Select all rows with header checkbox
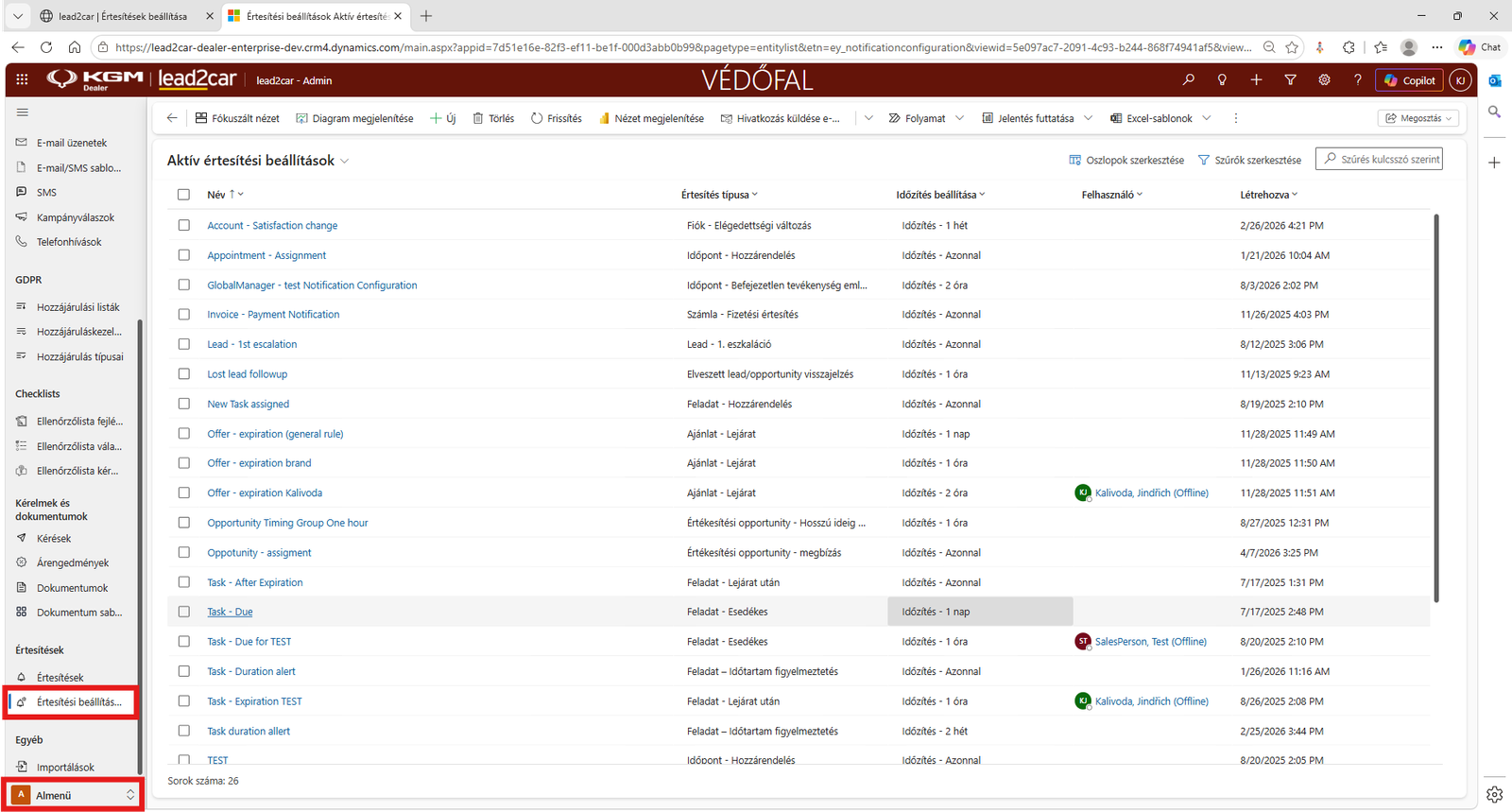This screenshot has height=812, width=1512. tap(183, 195)
